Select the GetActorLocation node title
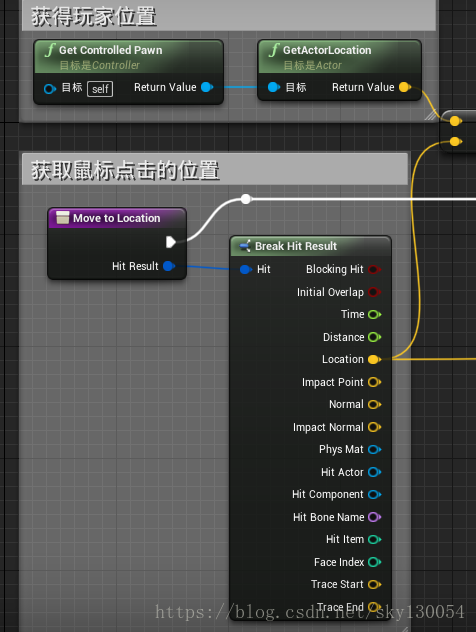The image size is (476, 632). tap(327, 50)
